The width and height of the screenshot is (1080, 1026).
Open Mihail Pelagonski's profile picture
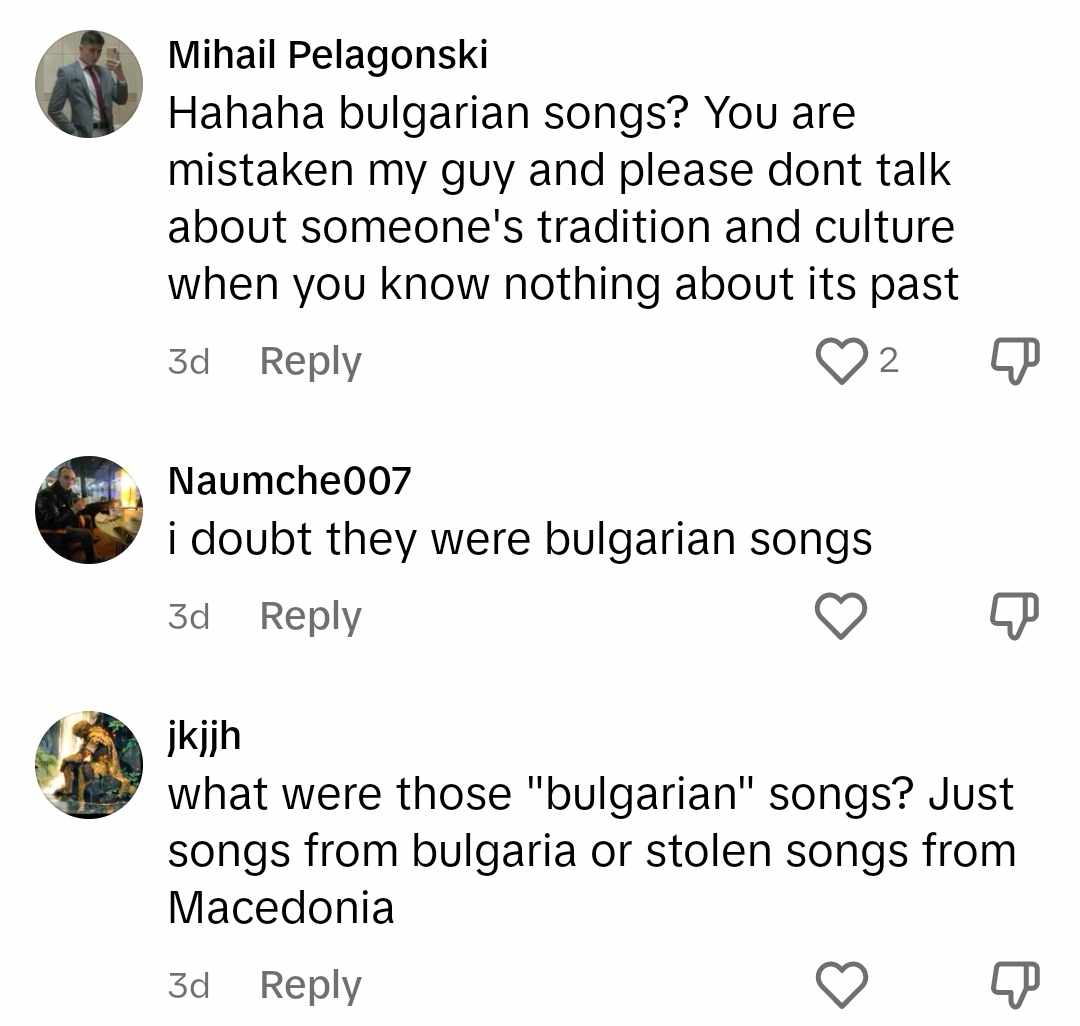(89, 83)
